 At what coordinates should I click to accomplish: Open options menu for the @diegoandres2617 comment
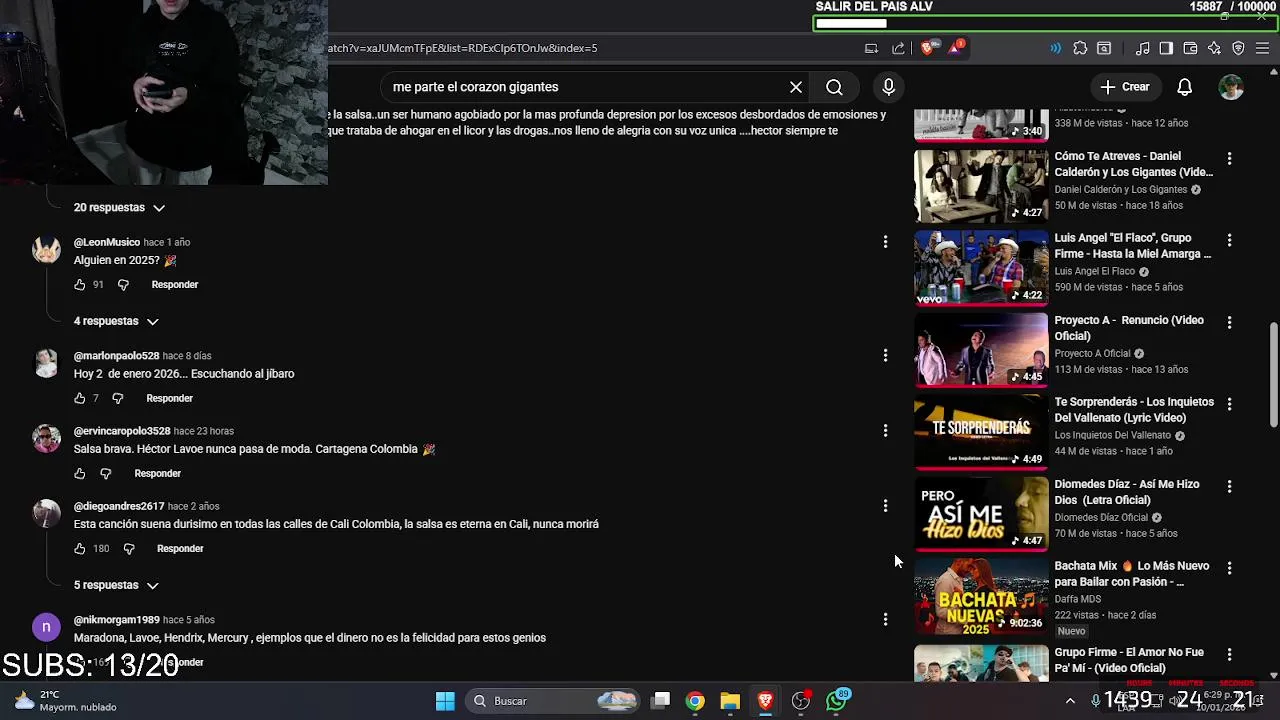coord(885,506)
